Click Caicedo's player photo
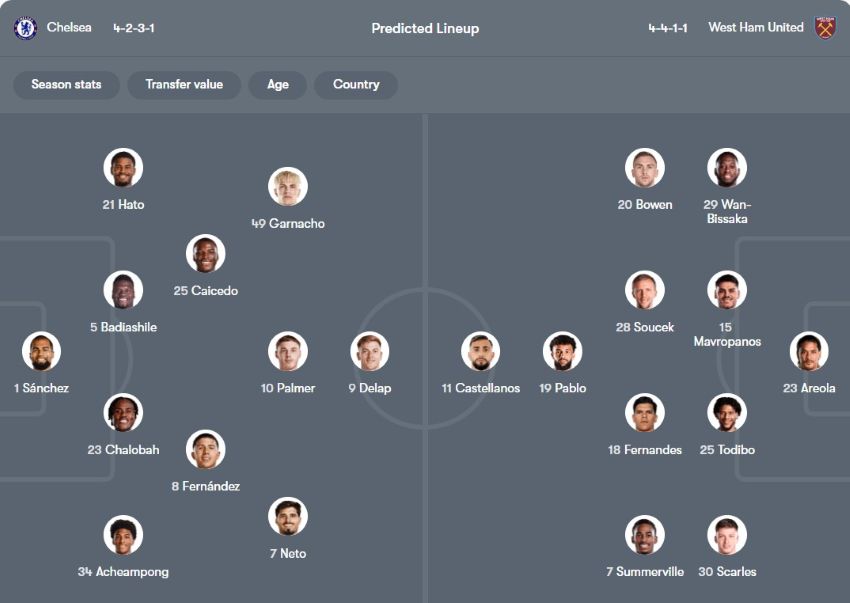 pyautogui.click(x=206, y=254)
